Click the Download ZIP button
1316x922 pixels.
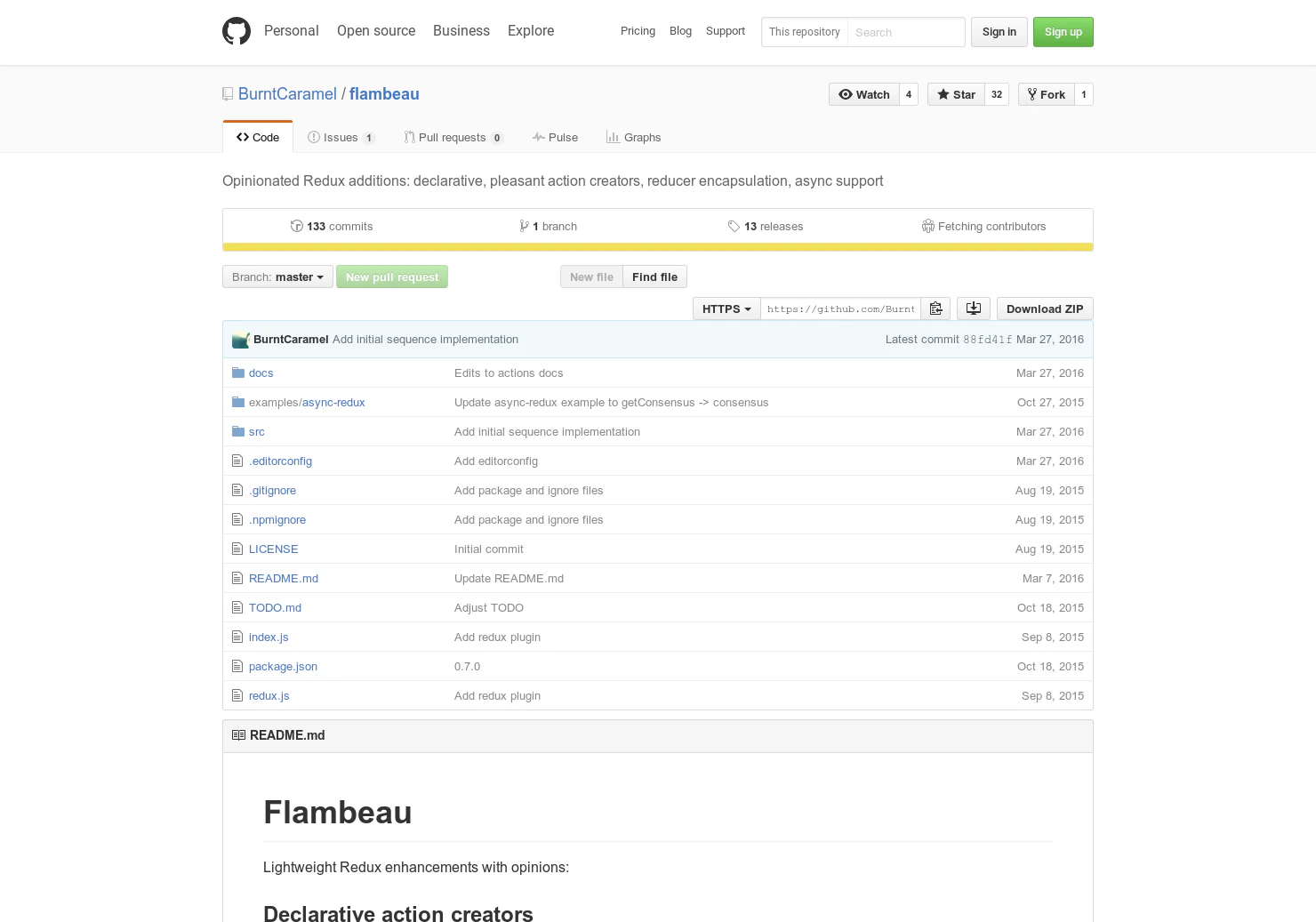1045,309
